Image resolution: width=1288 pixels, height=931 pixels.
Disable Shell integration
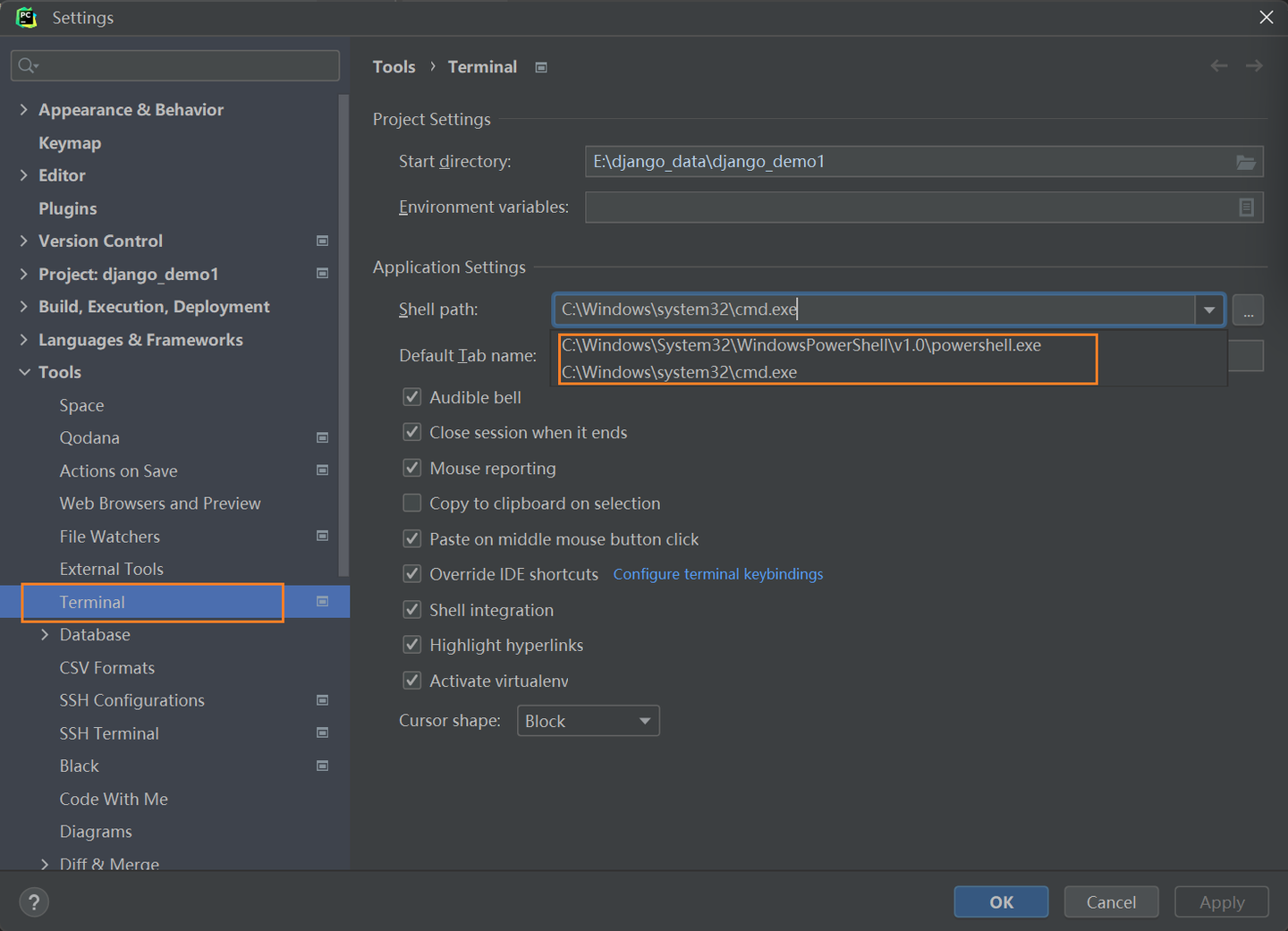(411, 609)
